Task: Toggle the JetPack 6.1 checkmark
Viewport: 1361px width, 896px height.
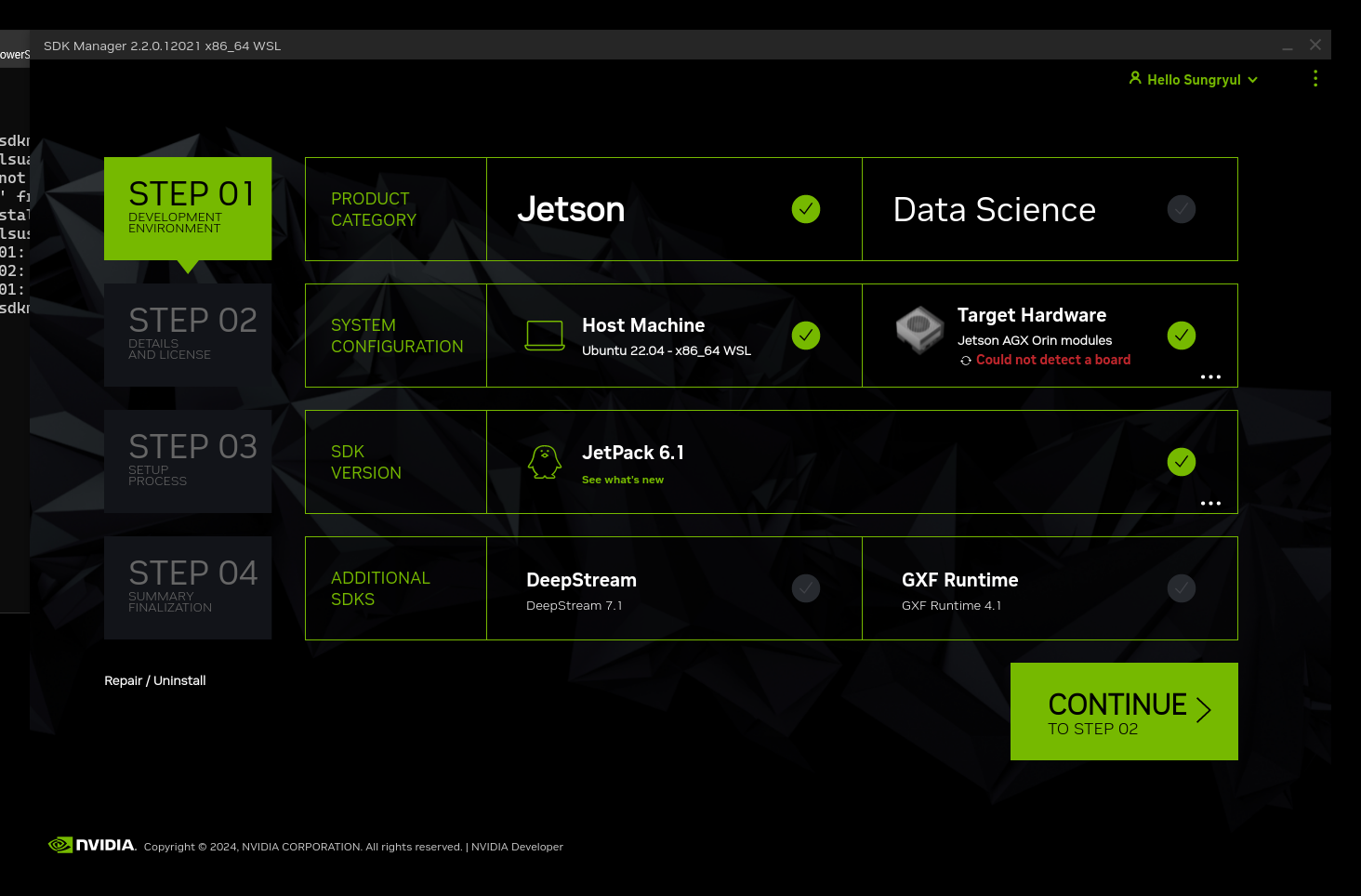Action: pyautogui.click(x=1182, y=462)
